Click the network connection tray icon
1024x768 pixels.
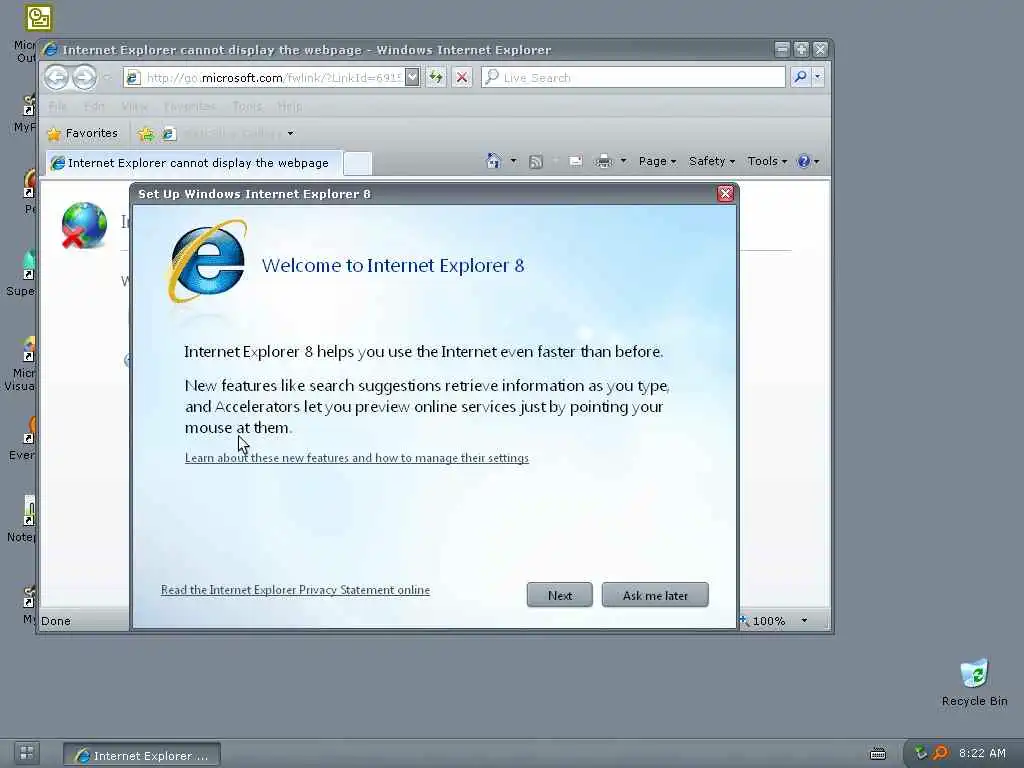pos(920,753)
